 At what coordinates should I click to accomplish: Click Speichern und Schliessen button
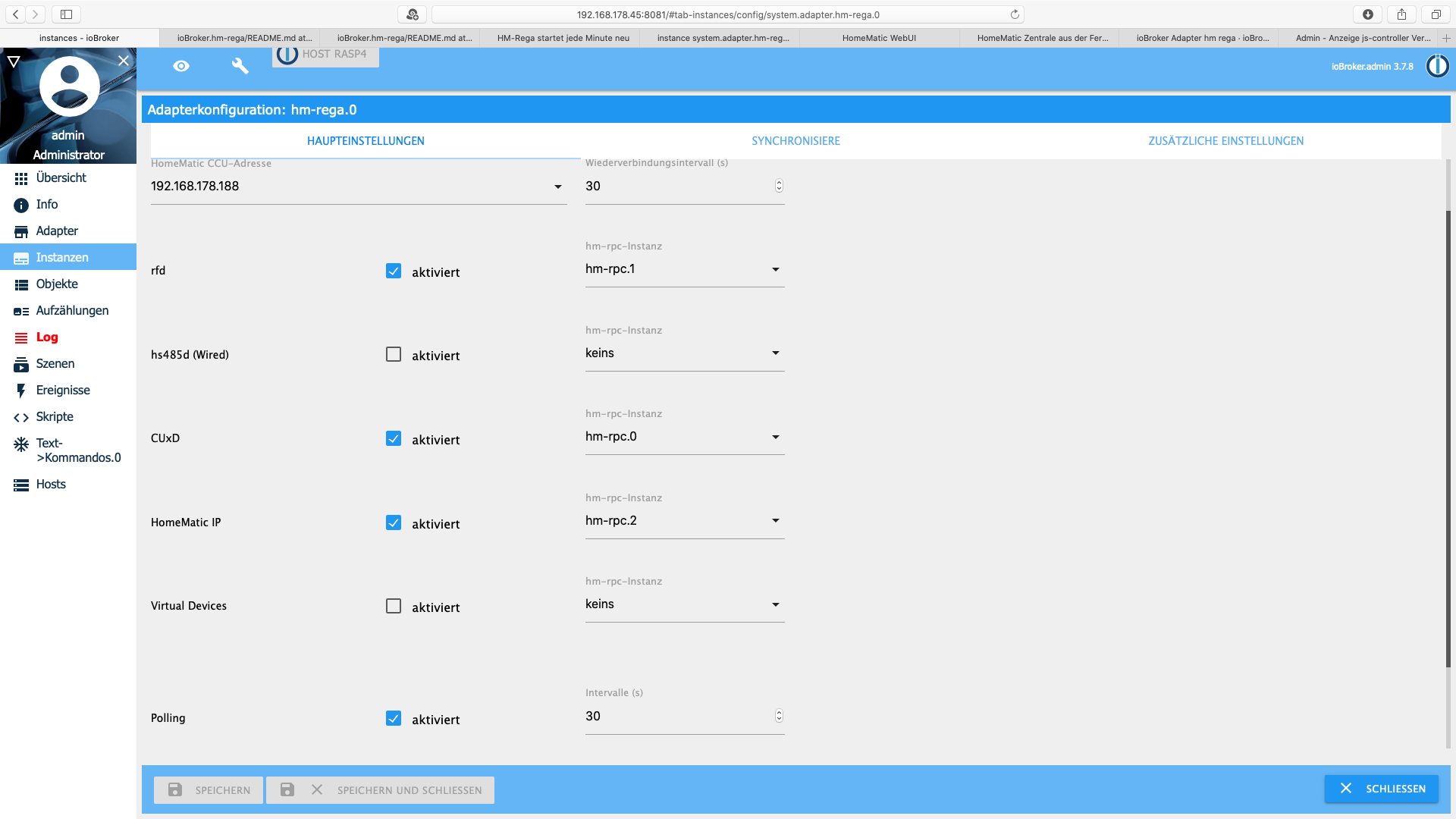click(x=380, y=790)
